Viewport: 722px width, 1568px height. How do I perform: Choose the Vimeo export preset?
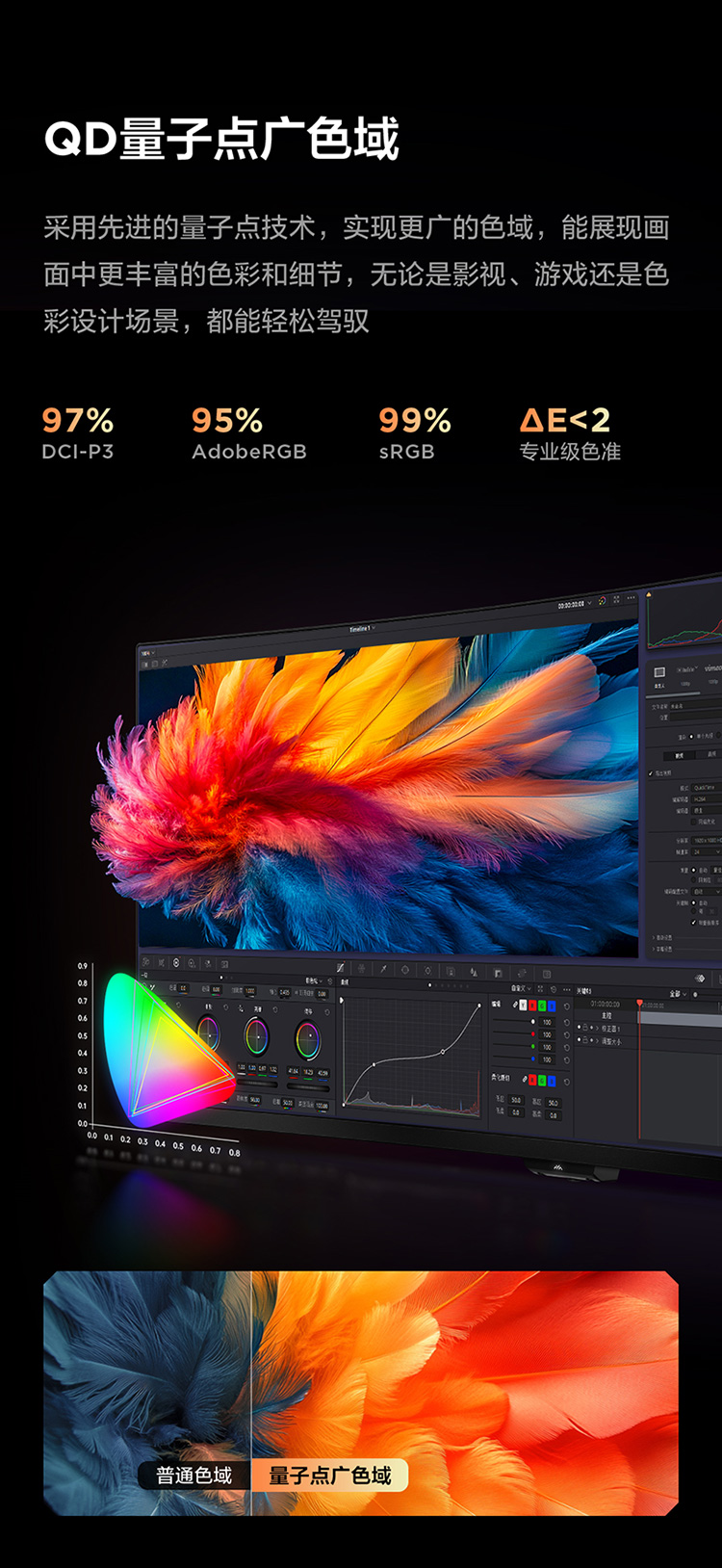click(x=713, y=668)
